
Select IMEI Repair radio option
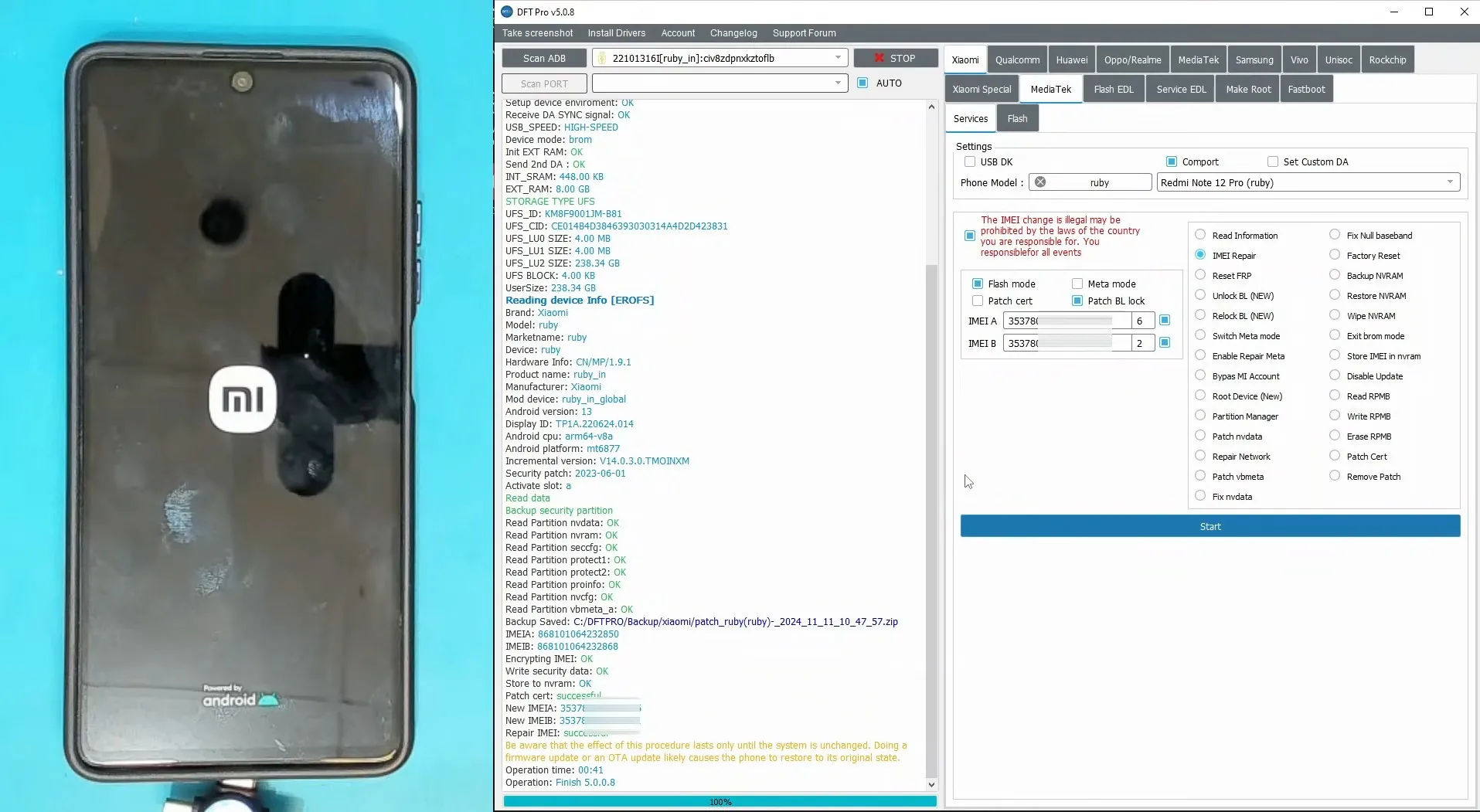point(1200,254)
